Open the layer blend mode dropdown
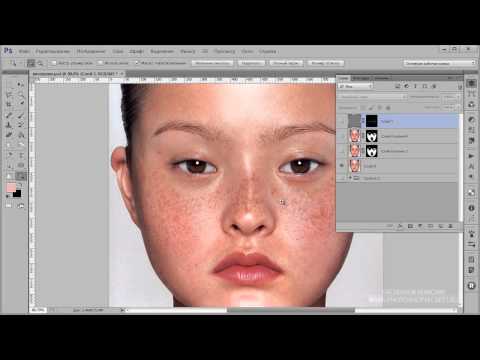Image resolution: width=480 pixels, height=360 pixels. [373, 97]
